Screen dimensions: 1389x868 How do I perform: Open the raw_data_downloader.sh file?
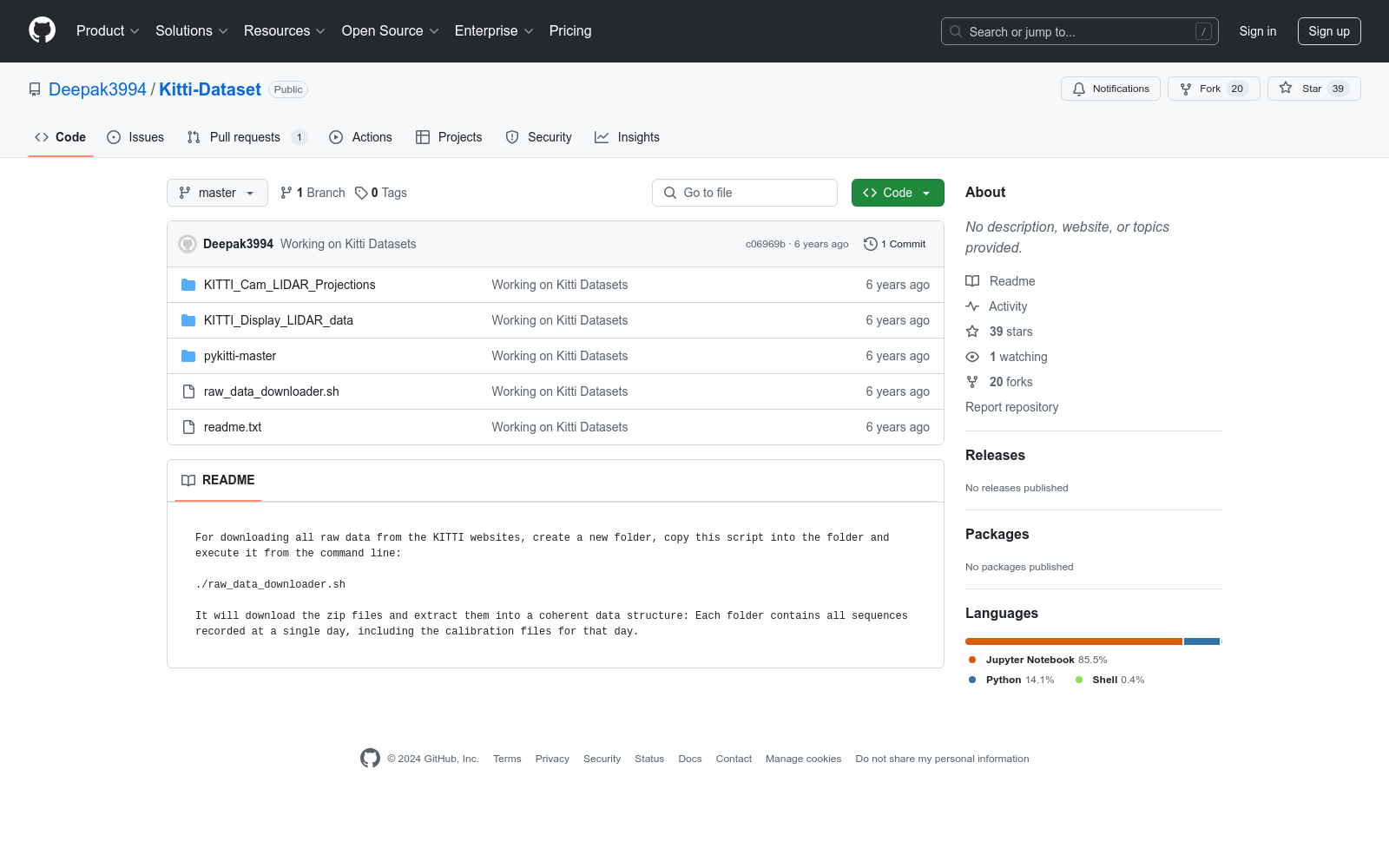pos(271,391)
